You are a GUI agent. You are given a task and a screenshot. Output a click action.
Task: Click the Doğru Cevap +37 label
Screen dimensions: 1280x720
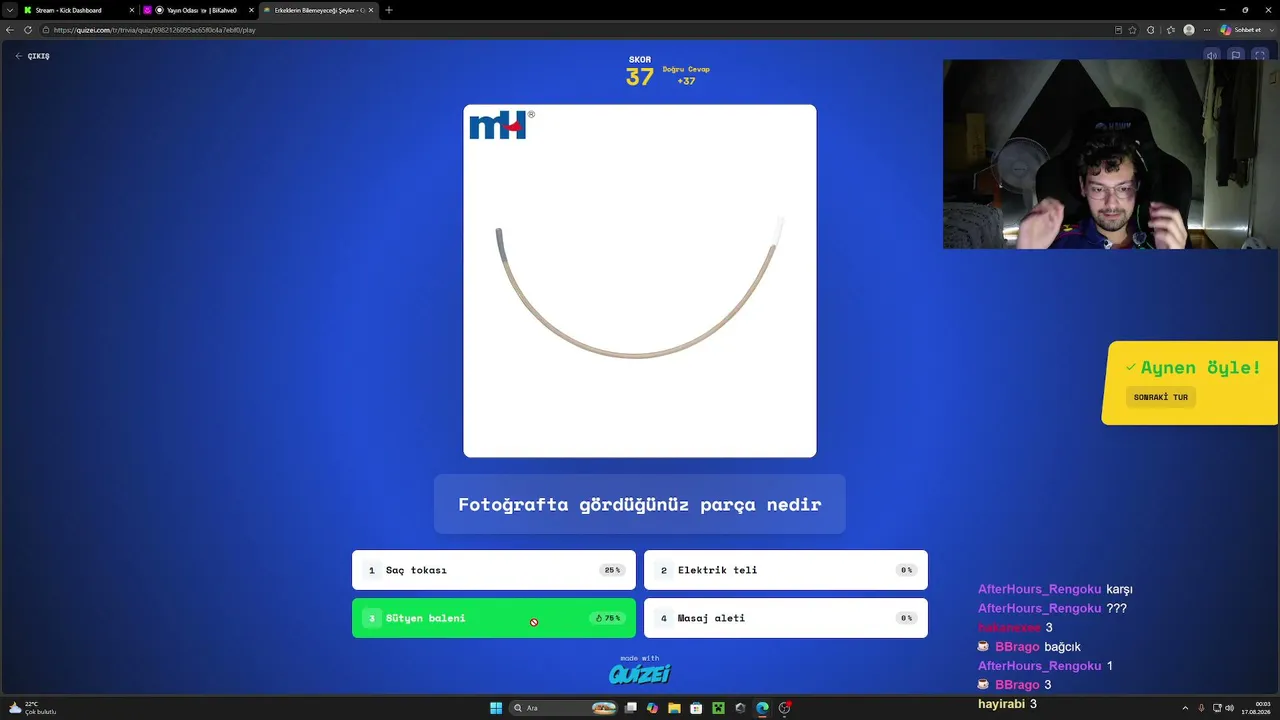(686, 75)
